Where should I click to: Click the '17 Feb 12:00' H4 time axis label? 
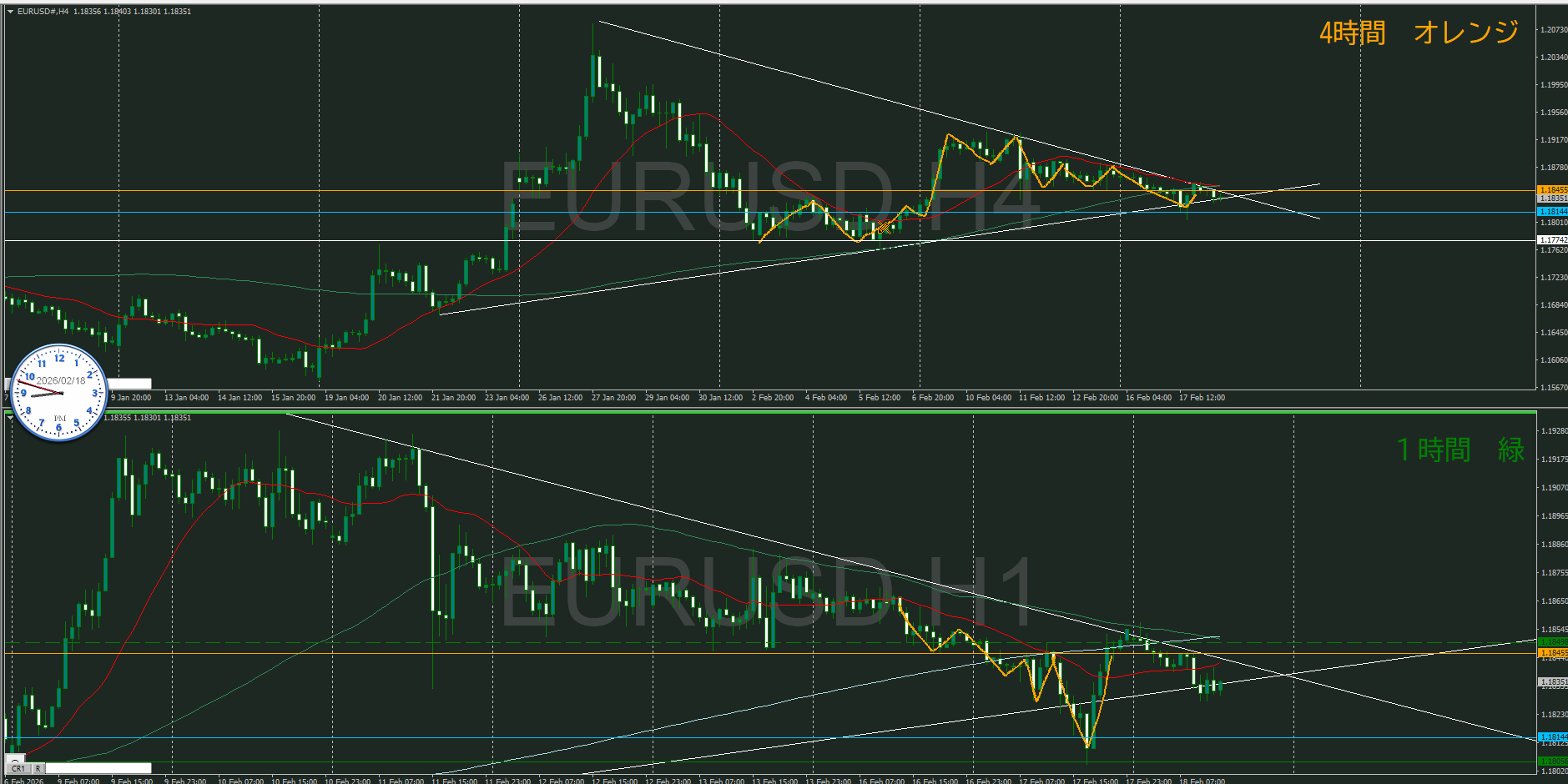point(1202,398)
